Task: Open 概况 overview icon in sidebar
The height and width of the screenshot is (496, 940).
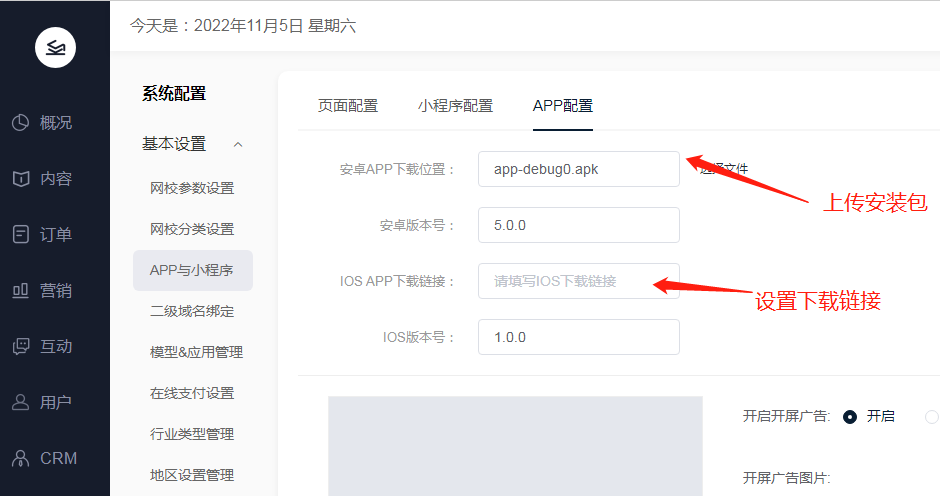Action: click(x=21, y=123)
